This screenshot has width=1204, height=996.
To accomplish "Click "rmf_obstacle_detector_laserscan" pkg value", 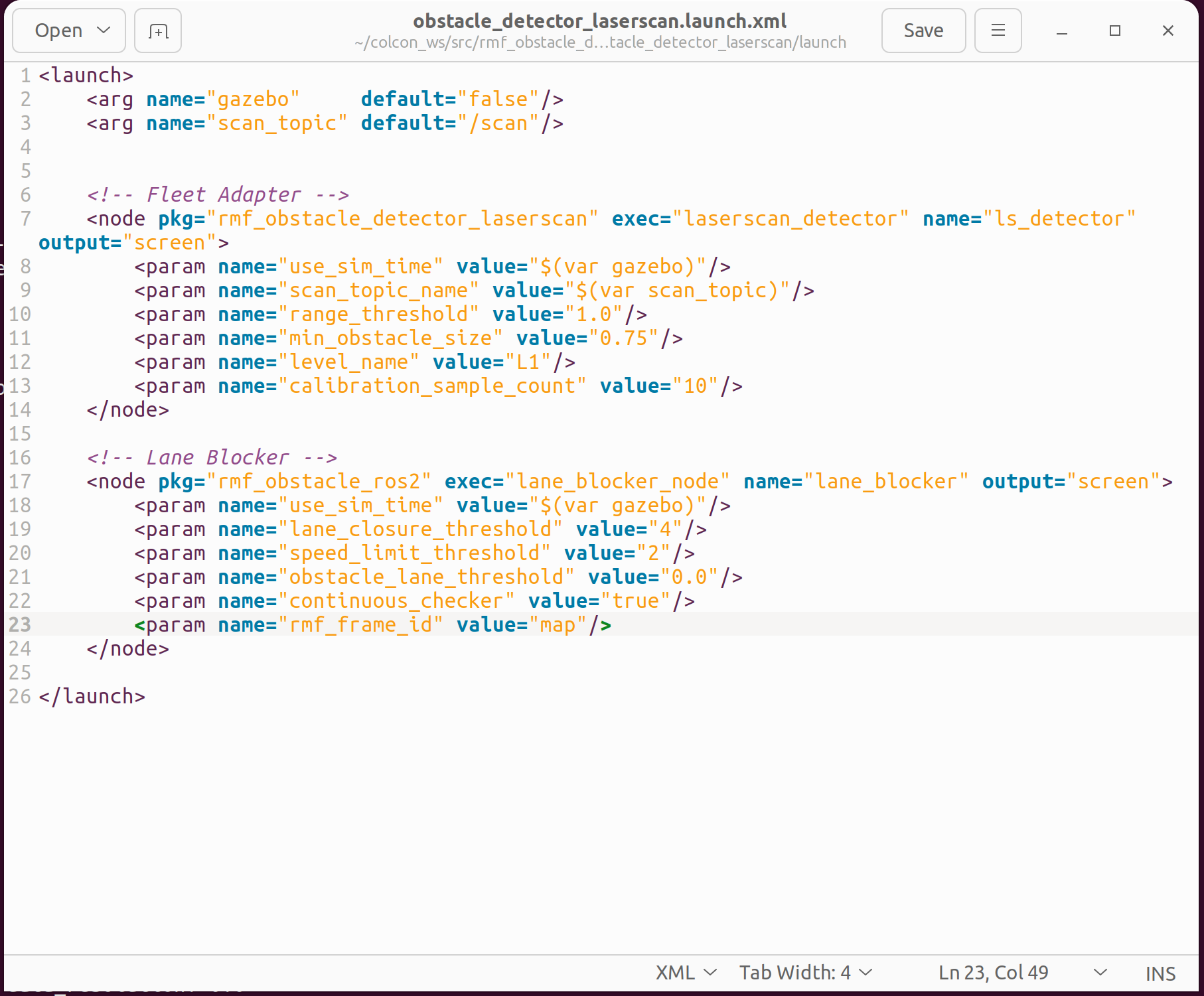I will pyautogui.click(x=402, y=218).
